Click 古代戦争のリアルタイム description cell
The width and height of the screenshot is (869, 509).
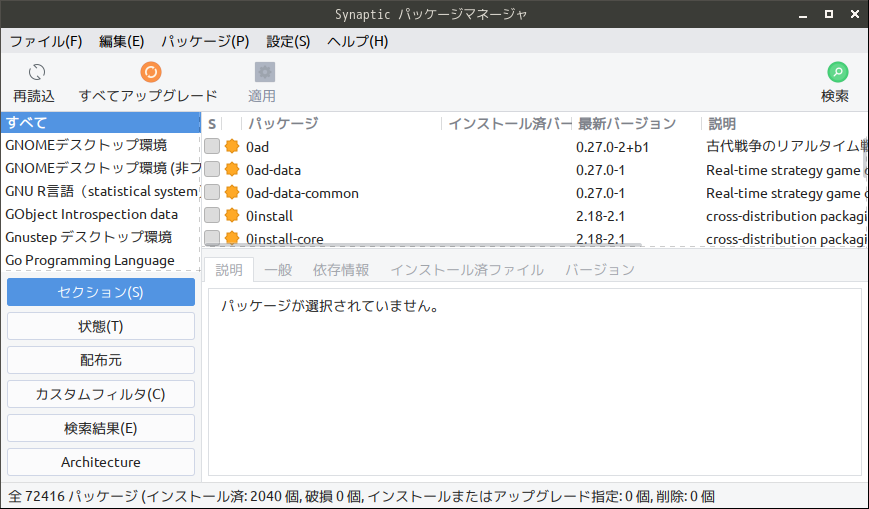(x=786, y=146)
